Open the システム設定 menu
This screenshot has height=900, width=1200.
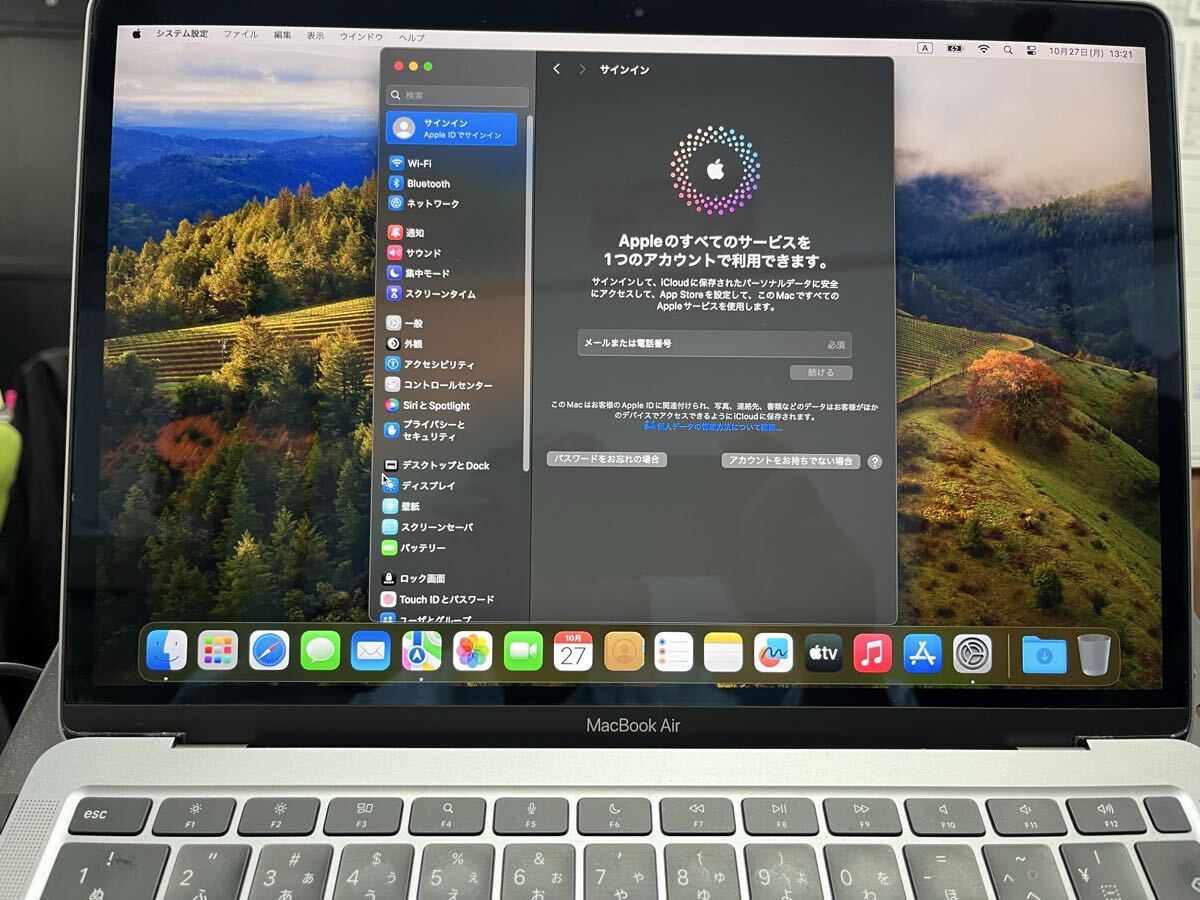(182, 34)
